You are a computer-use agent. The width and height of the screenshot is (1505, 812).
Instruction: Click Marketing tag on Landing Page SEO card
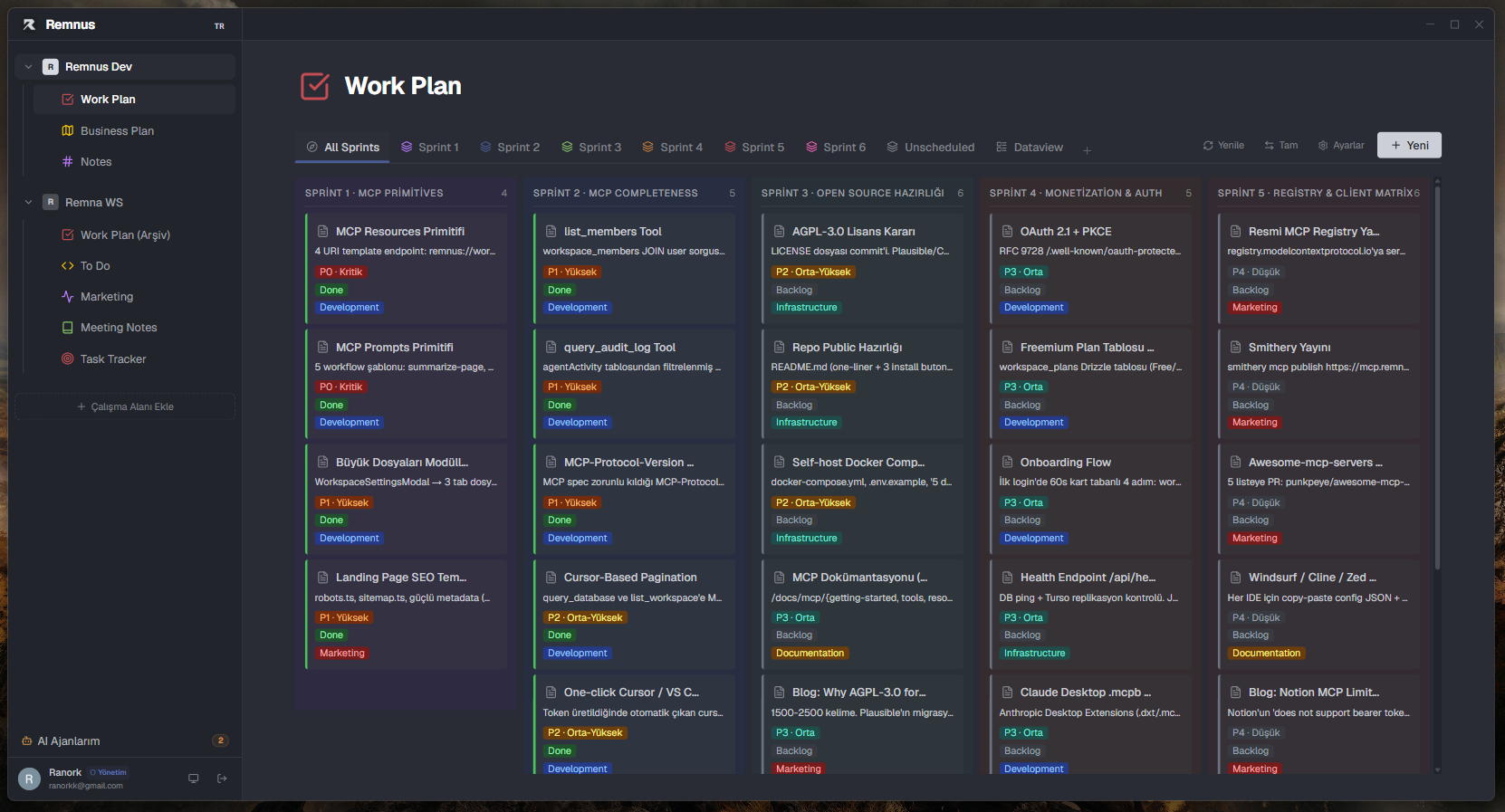[342, 654]
